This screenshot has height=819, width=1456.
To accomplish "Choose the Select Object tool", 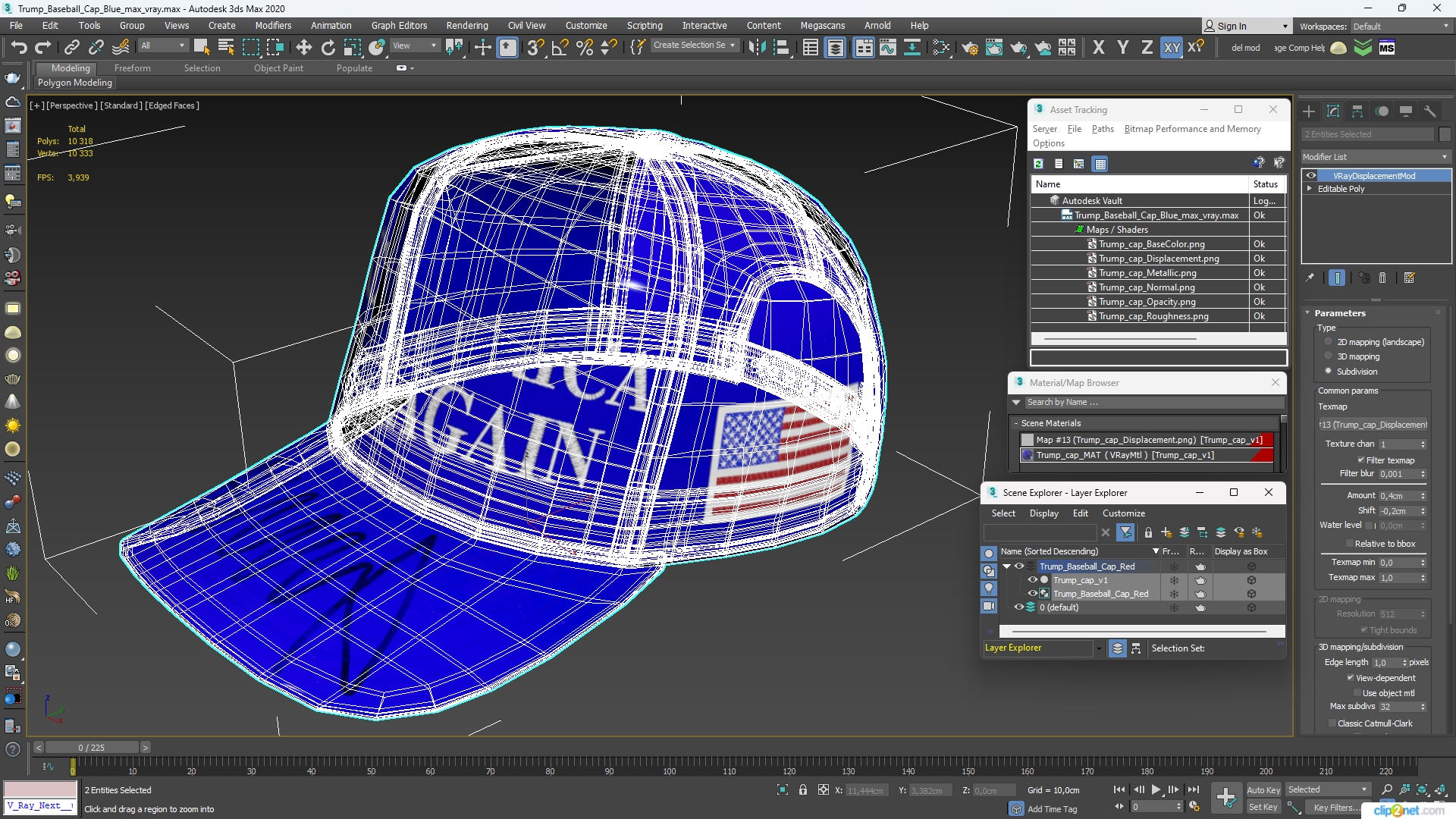I will (202, 48).
